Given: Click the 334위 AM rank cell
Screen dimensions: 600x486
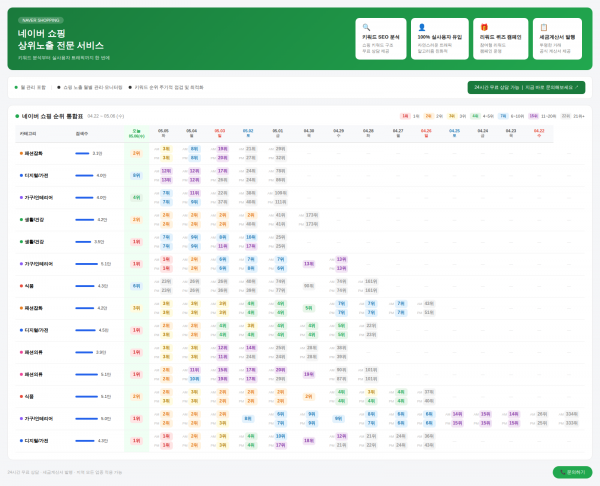Looking at the screenshot, I should pyautogui.click(x=572, y=414).
